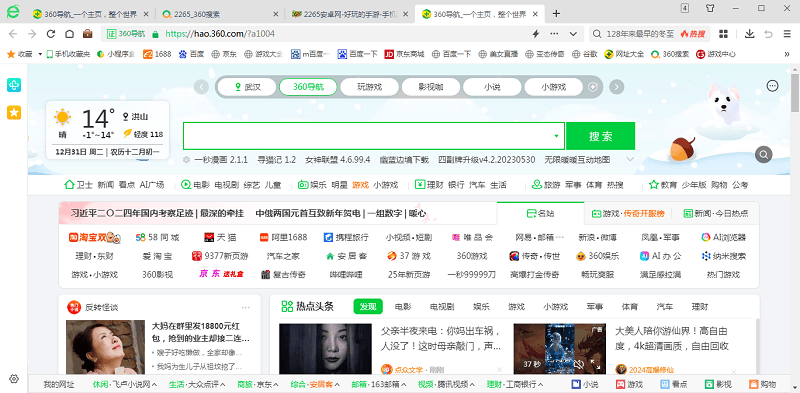Click the add channel plus icon
This screenshot has height=393, width=800.
pyautogui.click(x=592, y=87)
